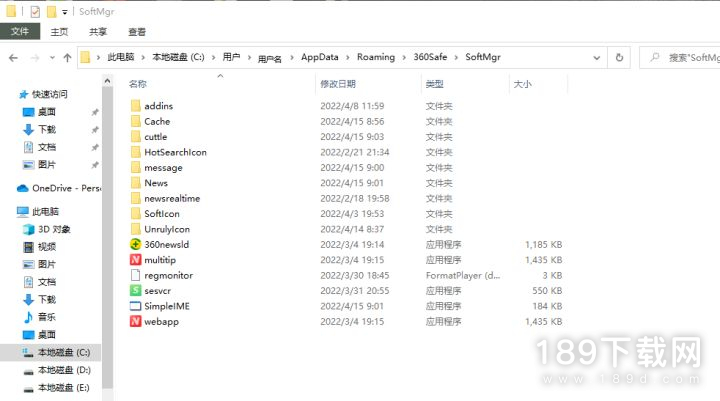Select the SimpleIME application icon
Image resolution: width=720 pixels, height=401 pixels.
pos(135,306)
